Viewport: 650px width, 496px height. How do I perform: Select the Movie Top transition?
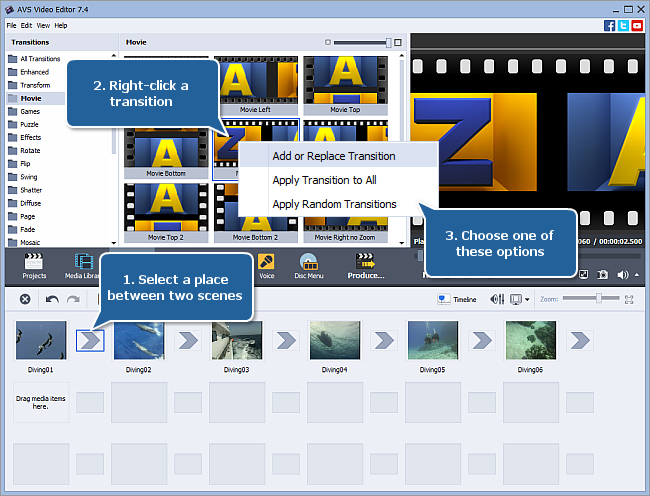pyautogui.click(x=345, y=85)
